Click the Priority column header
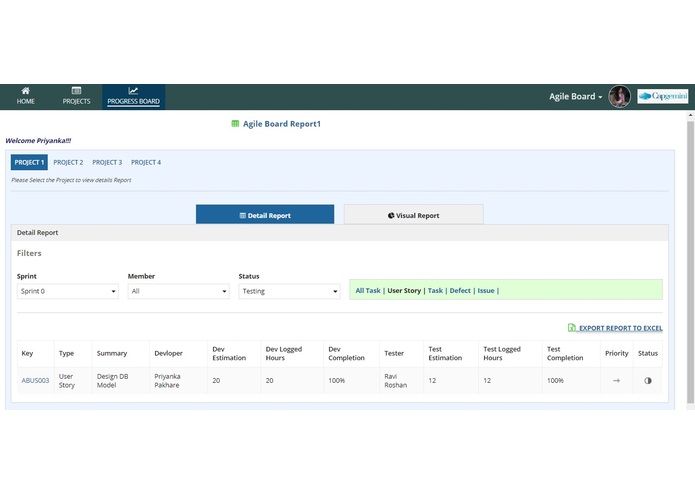 pyautogui.click(x=617, y=353)
